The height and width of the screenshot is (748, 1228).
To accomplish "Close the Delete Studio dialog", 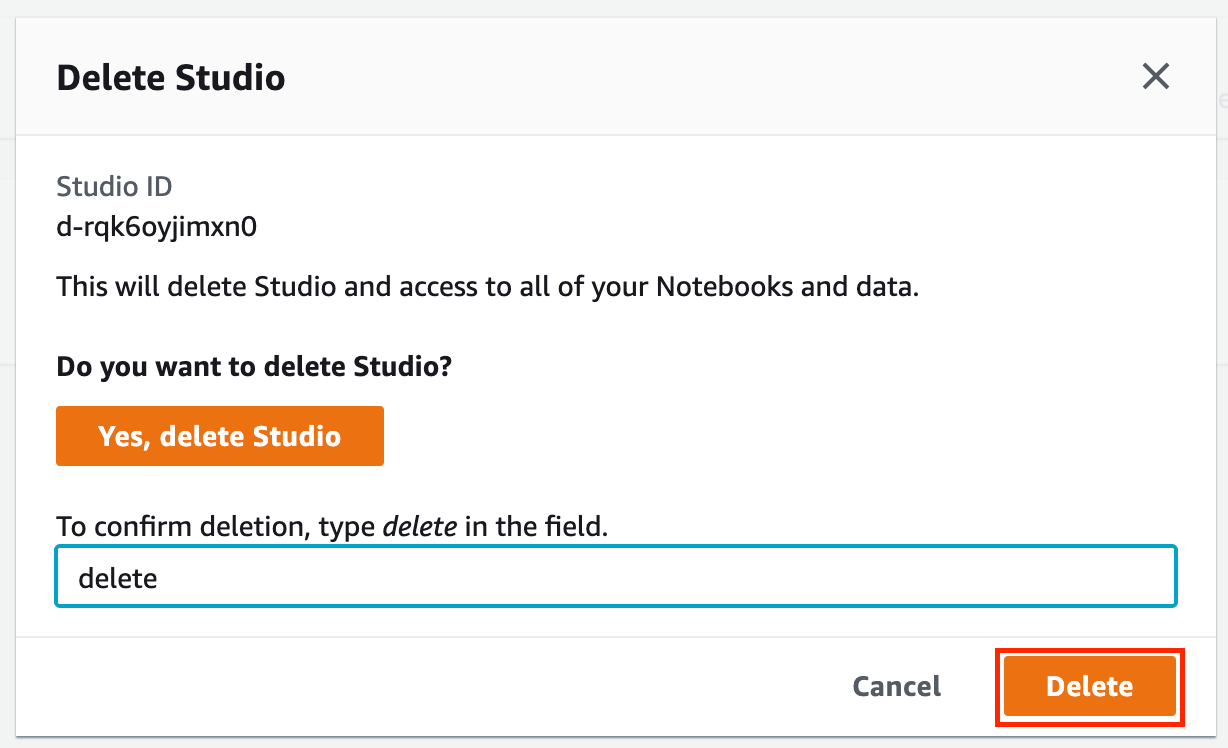I will coord(1156,77).
